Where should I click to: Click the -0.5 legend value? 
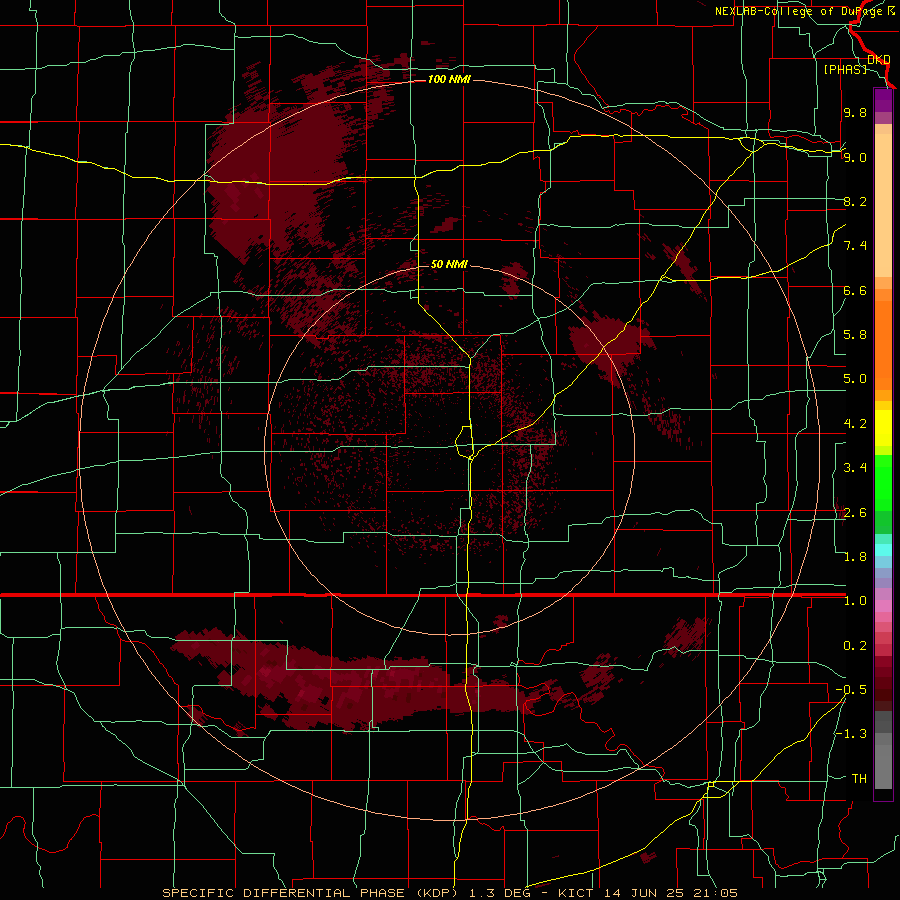pyautogui.click(x=851, y=690)
